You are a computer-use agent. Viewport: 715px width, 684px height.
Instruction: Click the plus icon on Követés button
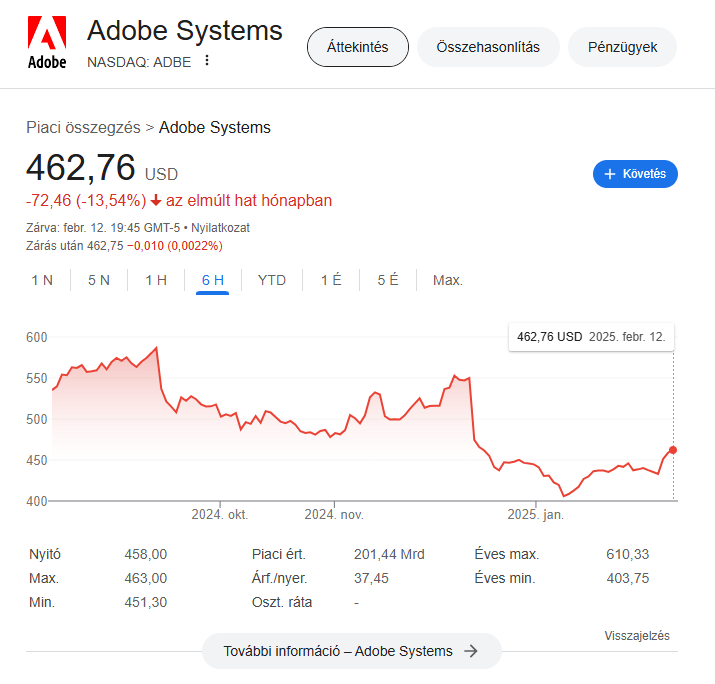click(x=610, y=174)
